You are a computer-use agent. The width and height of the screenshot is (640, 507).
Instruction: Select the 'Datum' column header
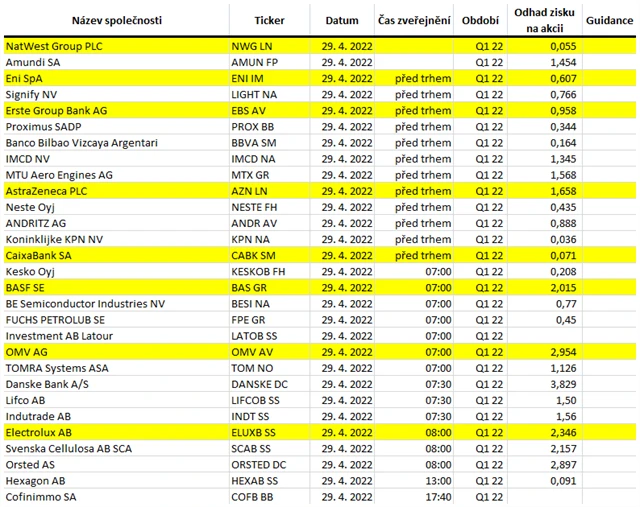343,20
